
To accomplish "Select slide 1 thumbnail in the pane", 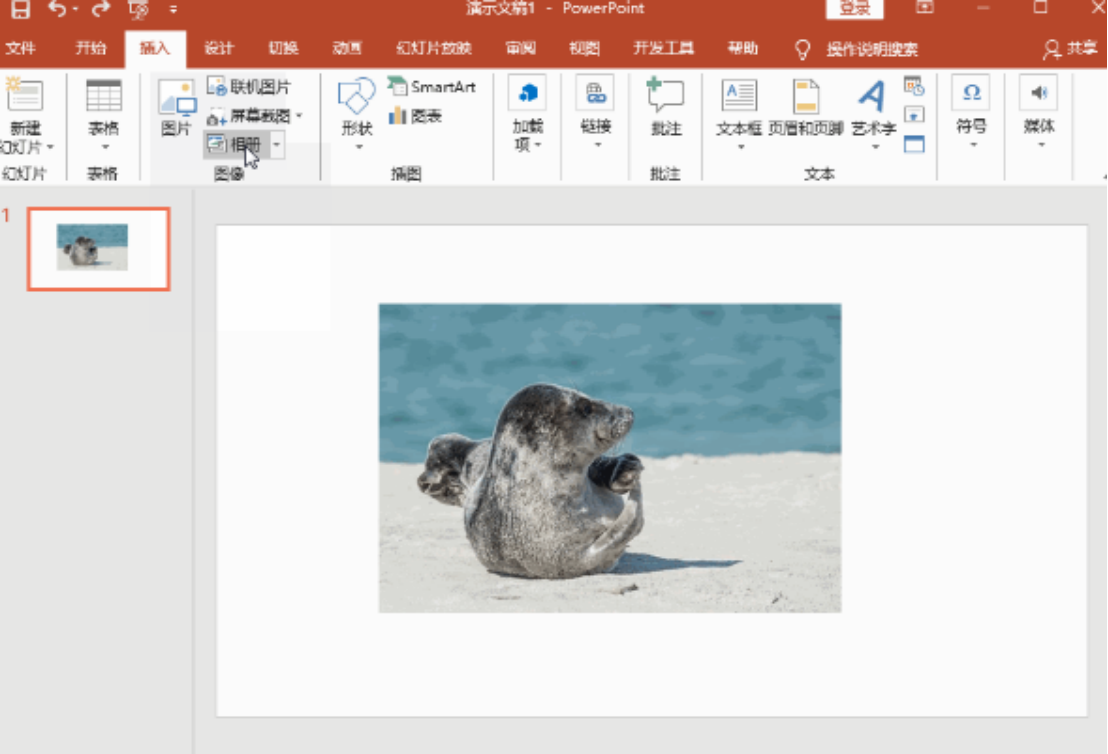I will coord(97,249).
